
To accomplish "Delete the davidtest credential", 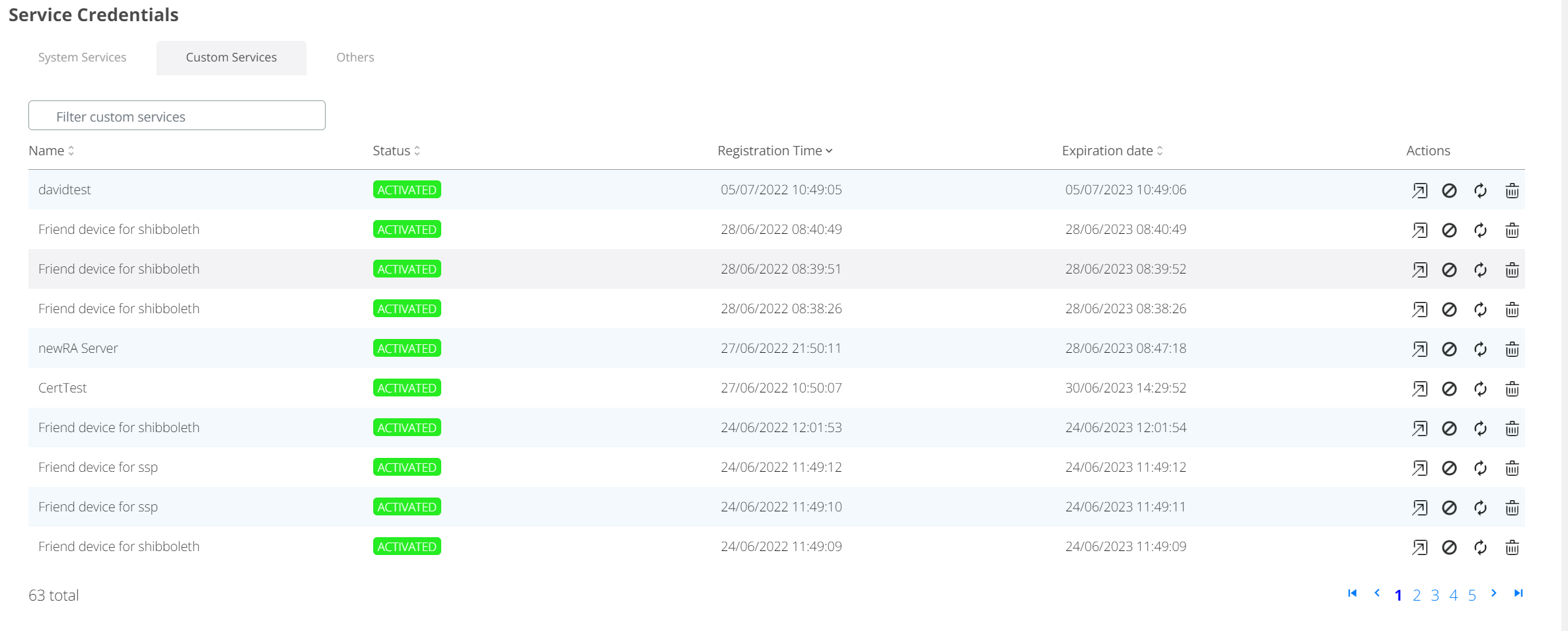I will [x=1512, y=191].
